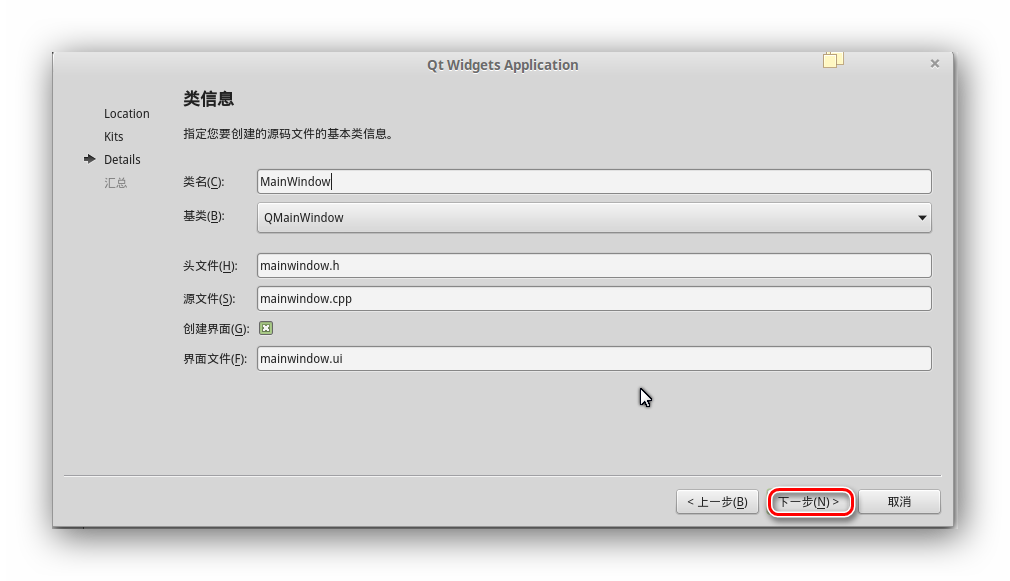Edit the 源文件 mainwindow.cpp field
Viewport: 1010px width, 581px height.
tap(594, 298)
